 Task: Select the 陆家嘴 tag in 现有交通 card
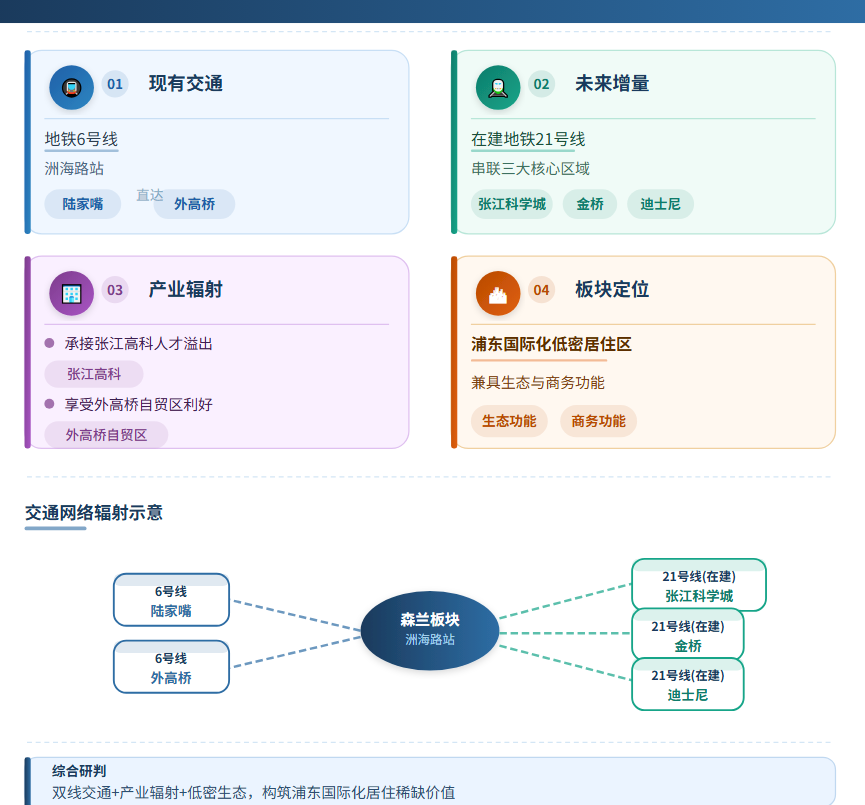pyautogui.click(x=83, y=204)
